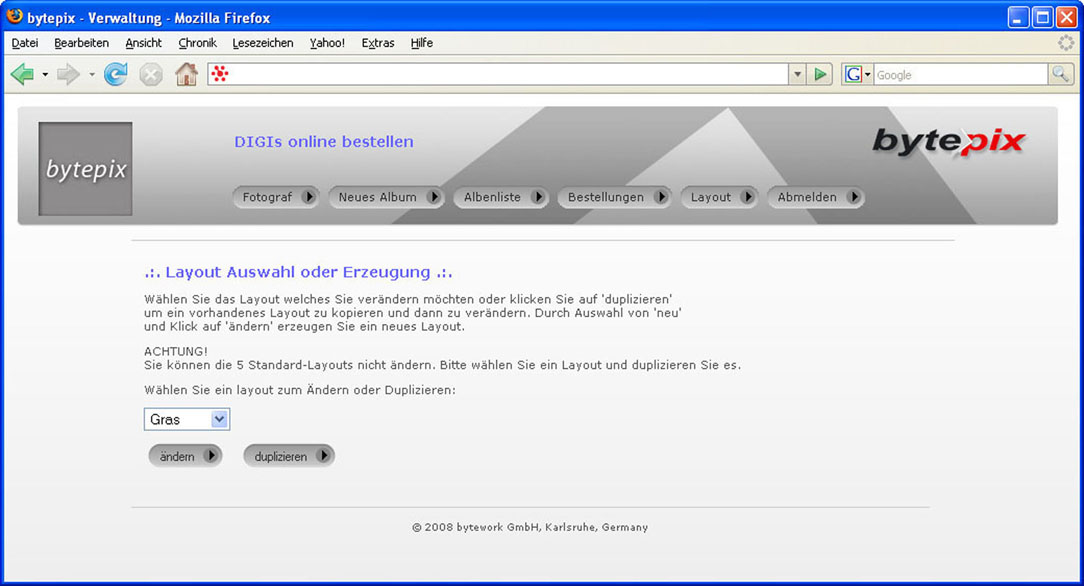Click the gray bytepix logo square
Screen dimensions: 1084x586
86,169
